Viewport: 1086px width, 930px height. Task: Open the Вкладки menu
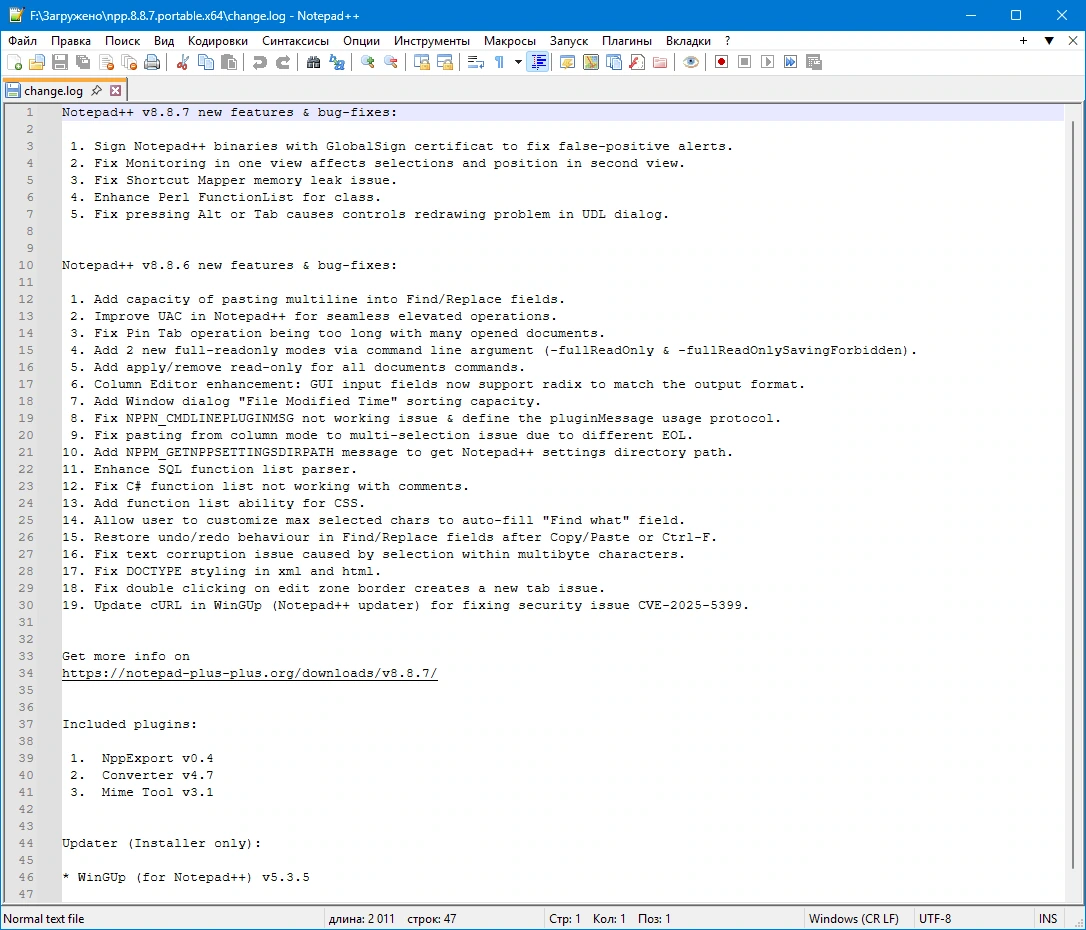click(x=688, y=41)
